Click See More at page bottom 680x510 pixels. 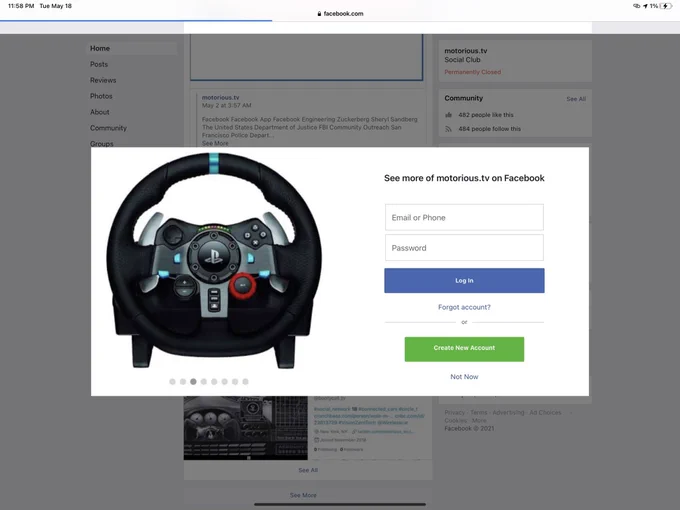click(x=303, y=495)
